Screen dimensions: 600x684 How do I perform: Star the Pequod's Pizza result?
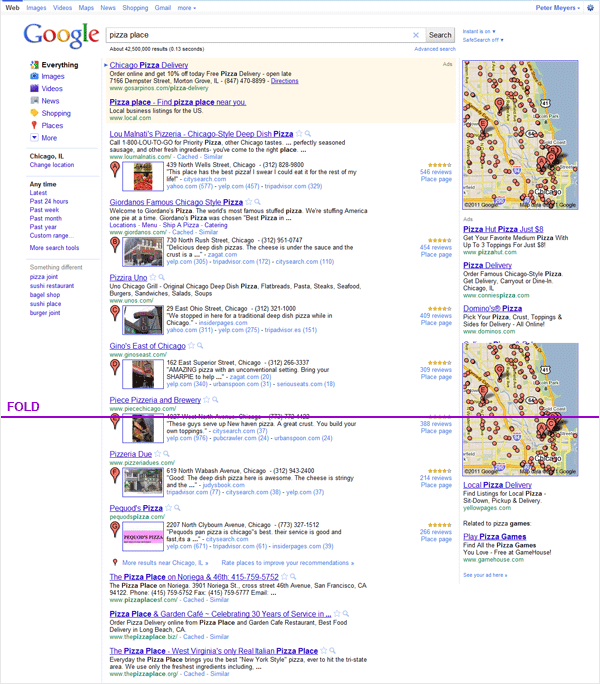coord(168,508)
